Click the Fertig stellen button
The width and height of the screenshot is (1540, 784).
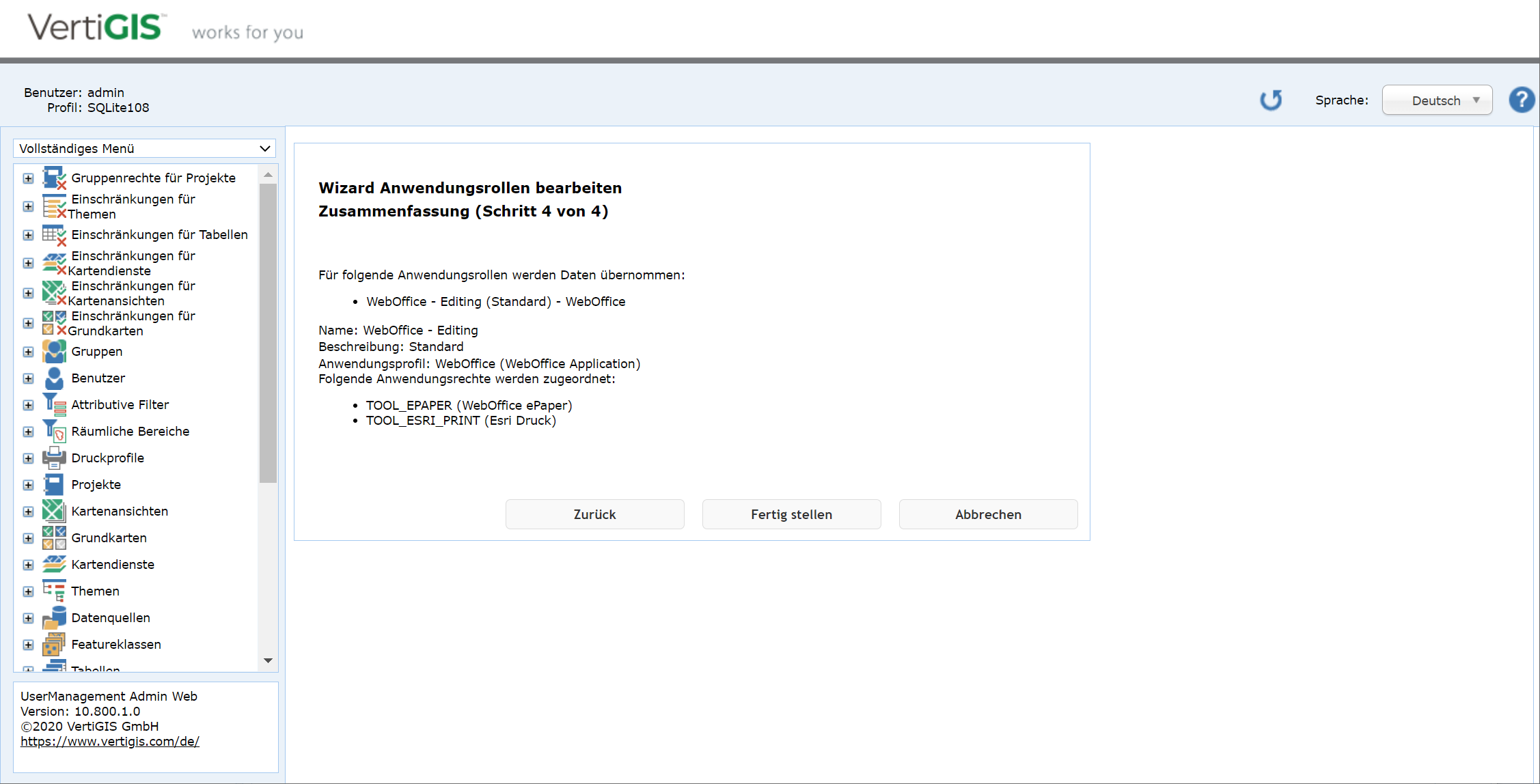click(x=791, y=514)
